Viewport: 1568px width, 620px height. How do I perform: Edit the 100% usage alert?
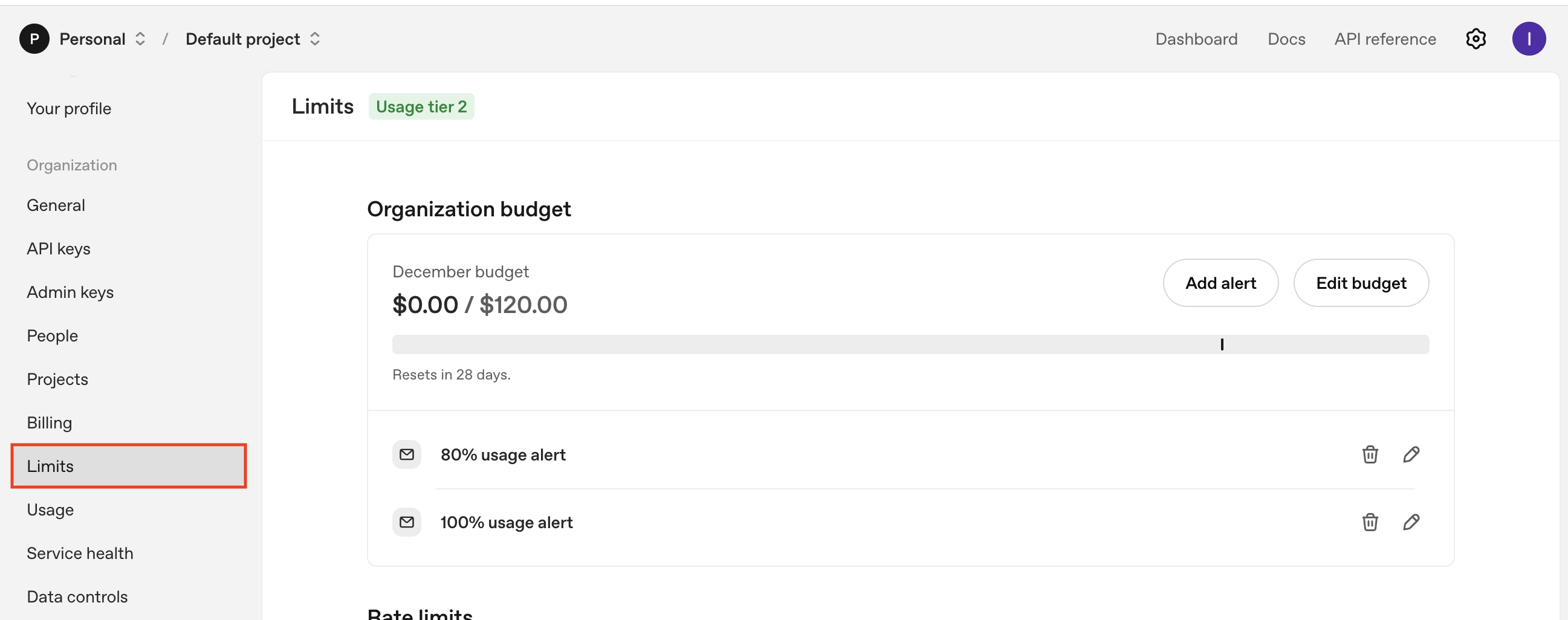[x=1411, y=522]
